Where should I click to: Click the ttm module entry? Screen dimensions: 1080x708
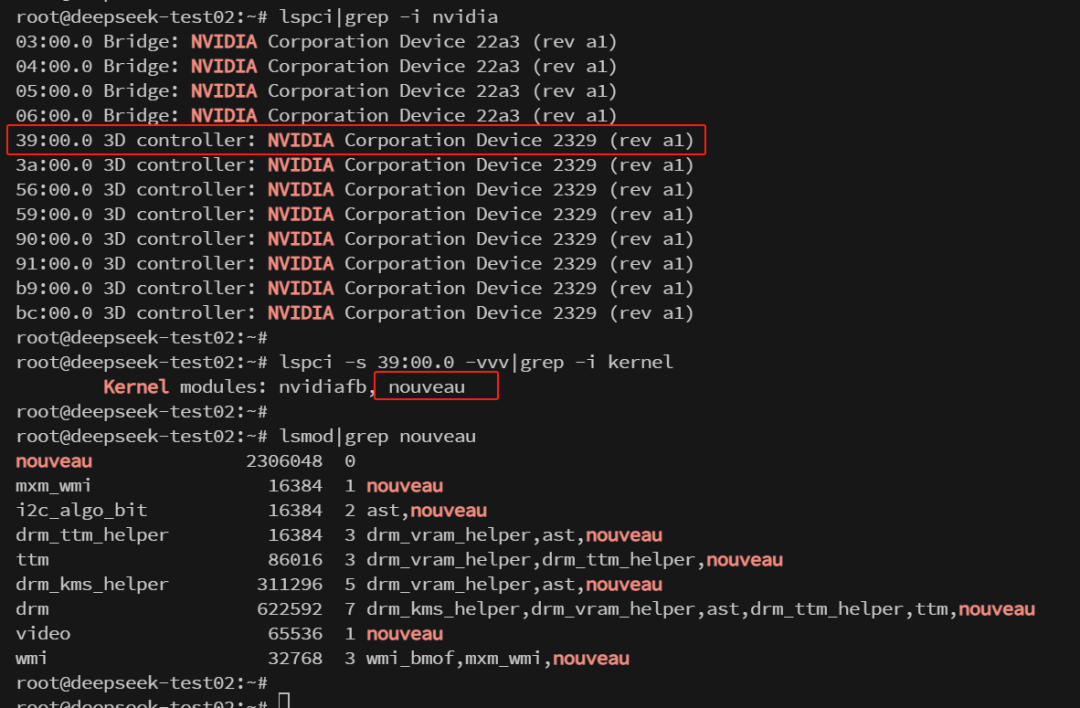click(32, 559)
